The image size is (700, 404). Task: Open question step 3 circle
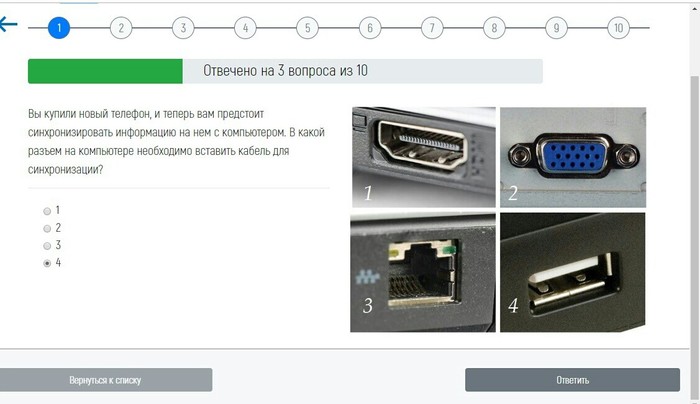[183, 28]
